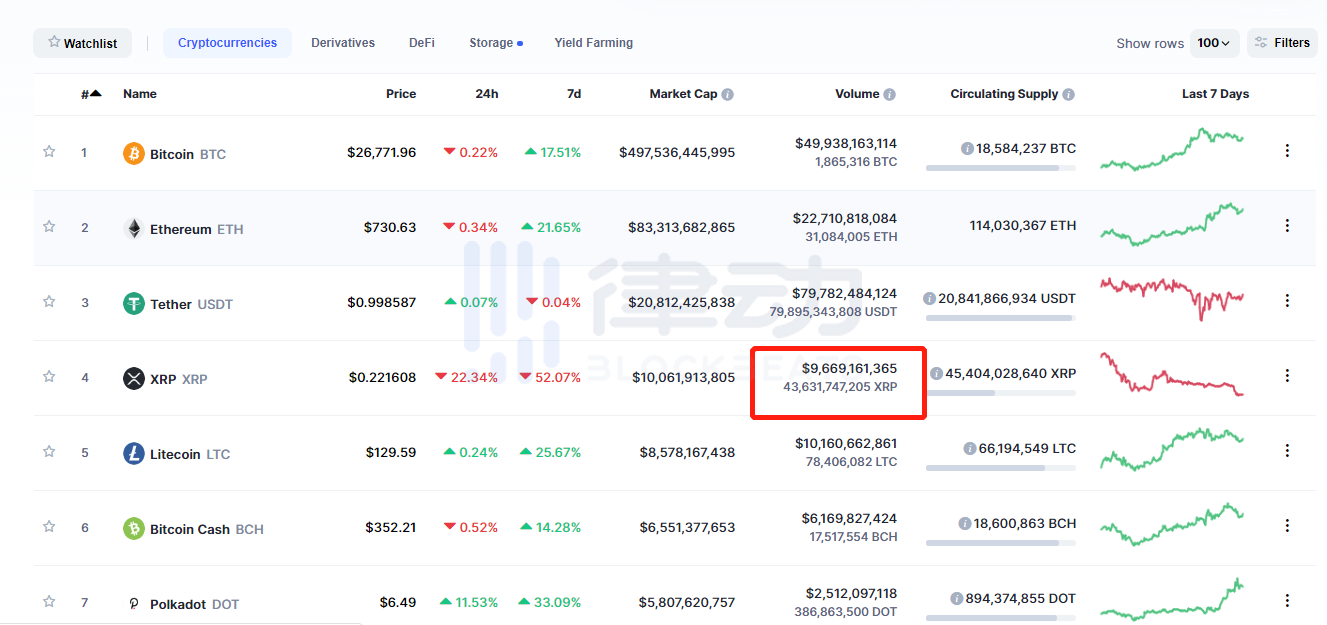Image resolution: width=1327 pixels, height=625 pixels.
Task: Star Ethereum to add to watchlist
Action: (49, 226)
